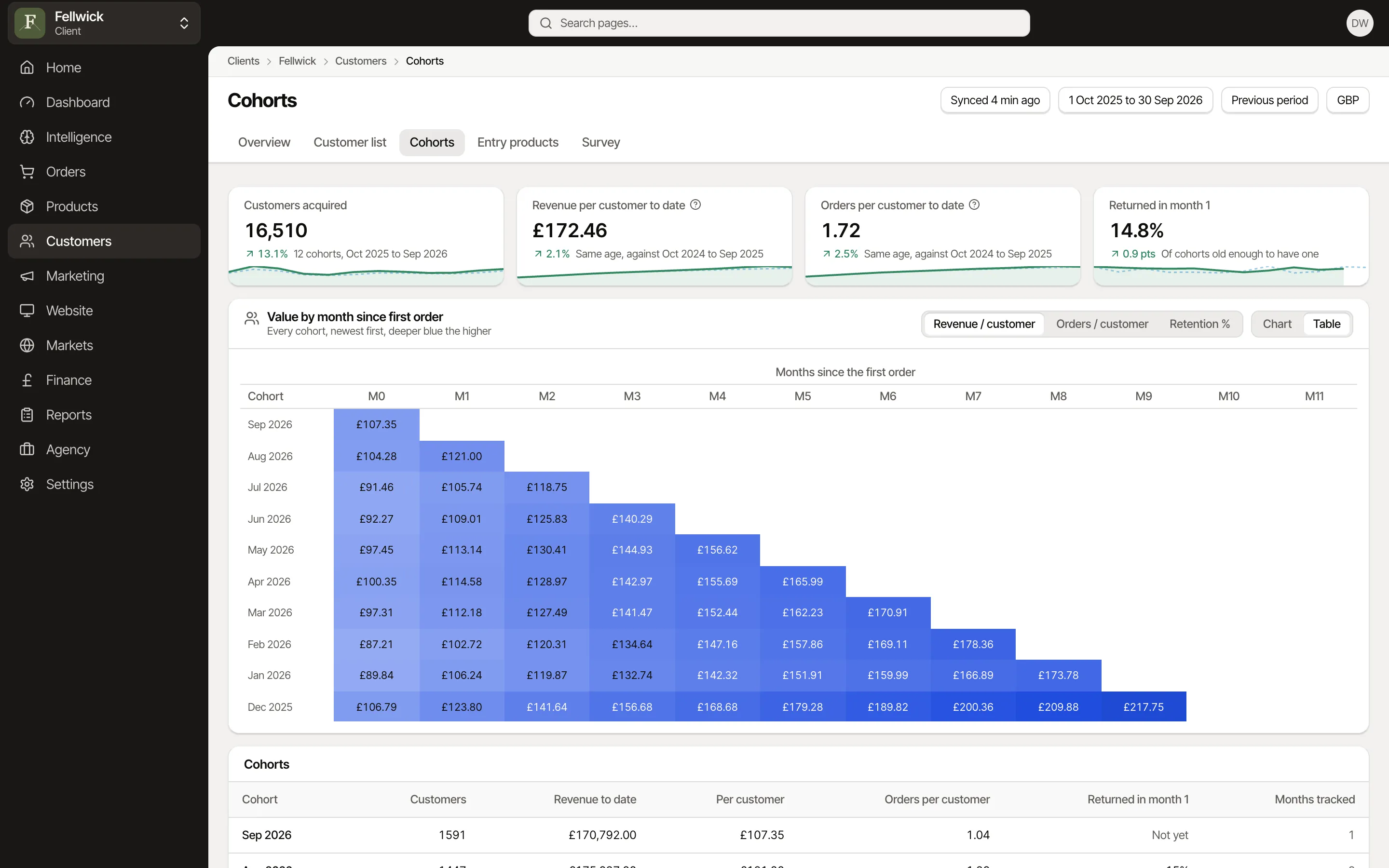
Task: Switch to Table view
Action: (1326, 325)
